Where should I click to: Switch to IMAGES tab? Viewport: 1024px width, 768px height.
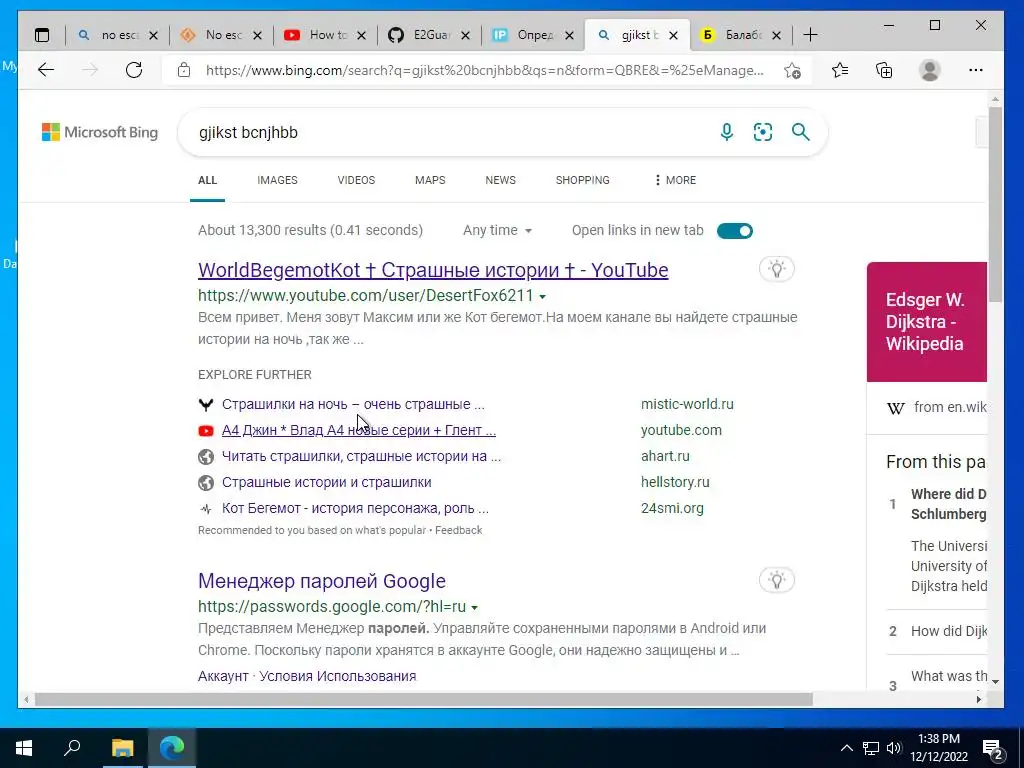tap(277, 180)
